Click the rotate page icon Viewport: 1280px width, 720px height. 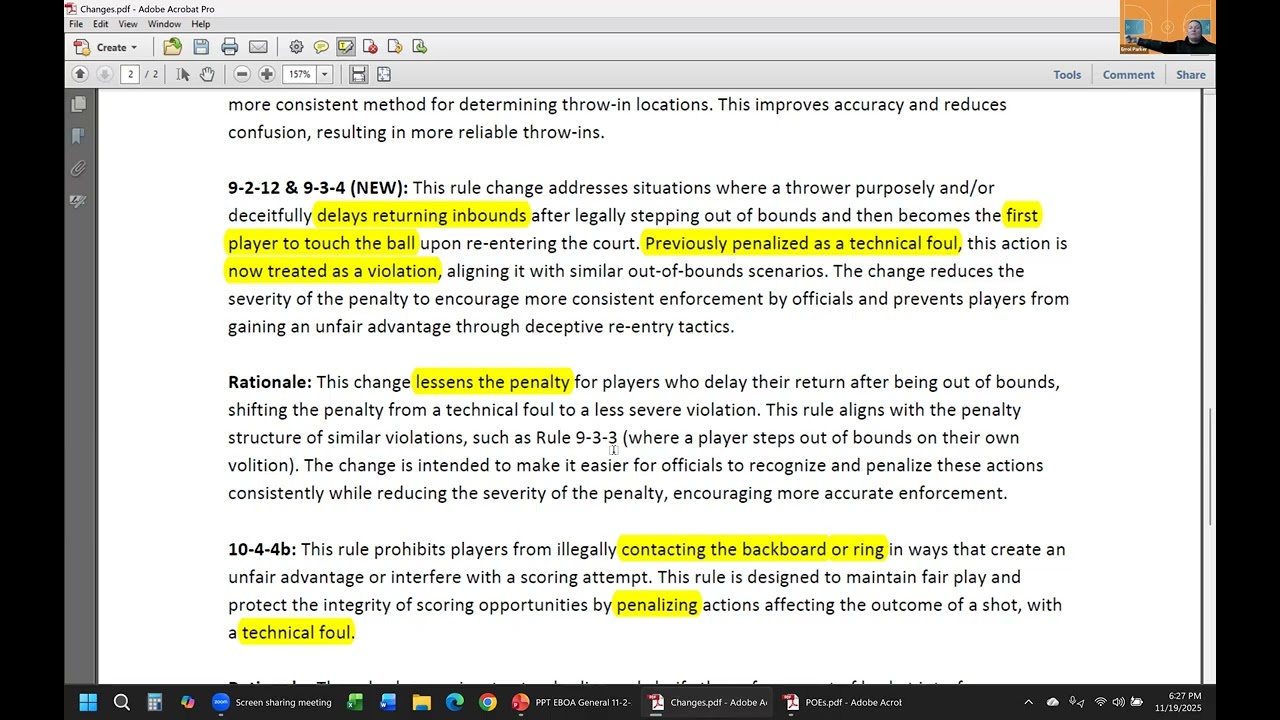point(395,47)
